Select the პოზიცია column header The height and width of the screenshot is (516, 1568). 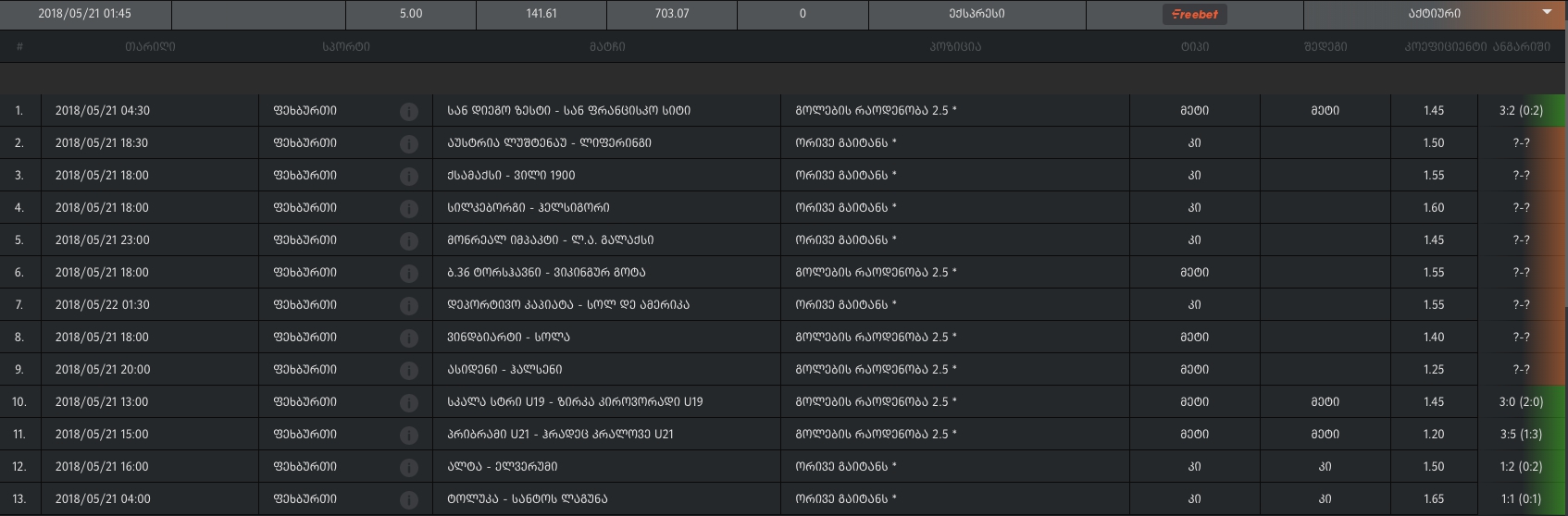click(x=955, y=46)
